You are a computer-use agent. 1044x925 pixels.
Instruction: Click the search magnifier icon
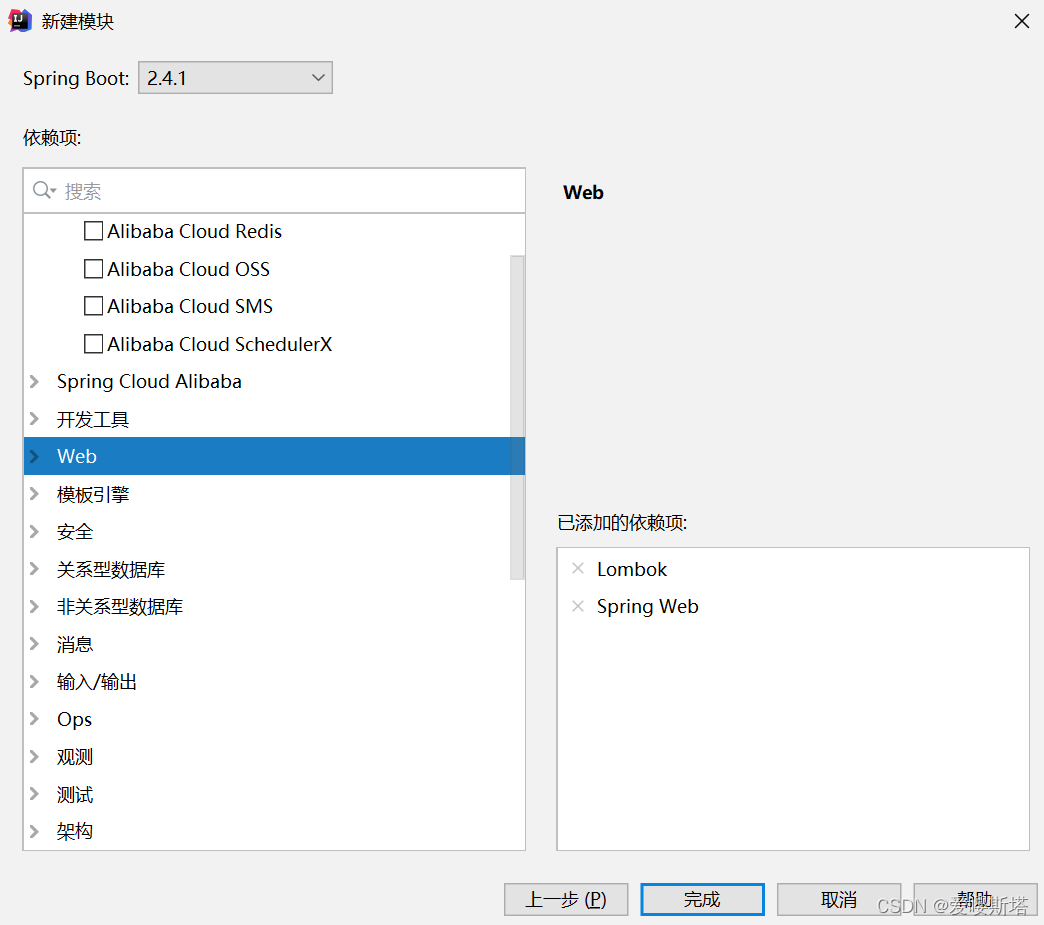point(44,190)
